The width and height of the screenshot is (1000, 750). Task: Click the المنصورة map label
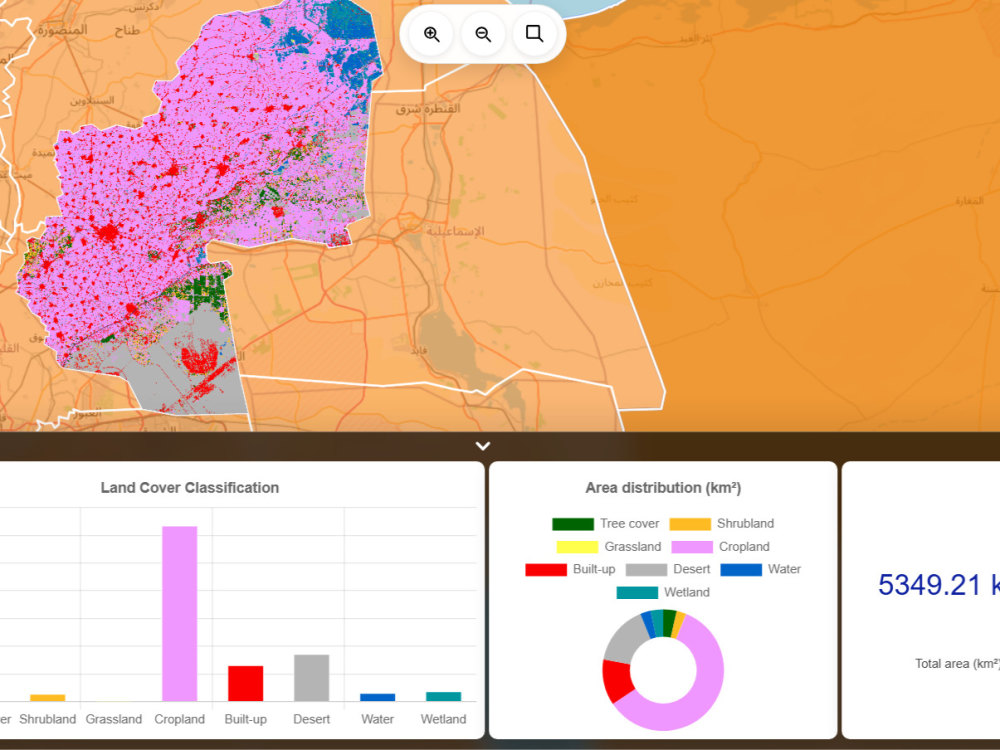pyautogui.click(x=62, y=30)
